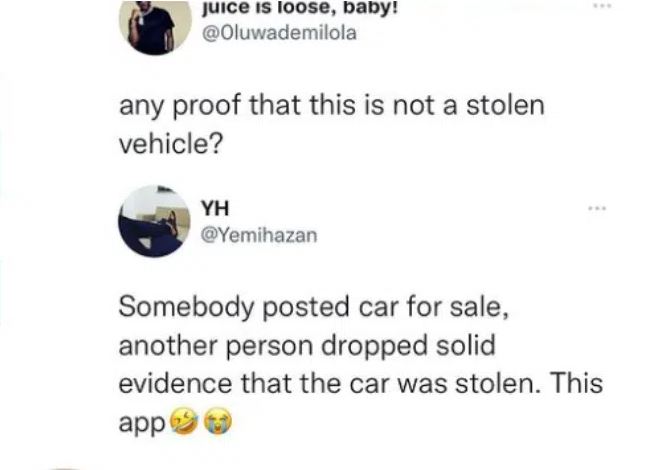Click the word 'app' before the emojis
The width and height of the screenshot is (660, 470).
tap(142, 423)
